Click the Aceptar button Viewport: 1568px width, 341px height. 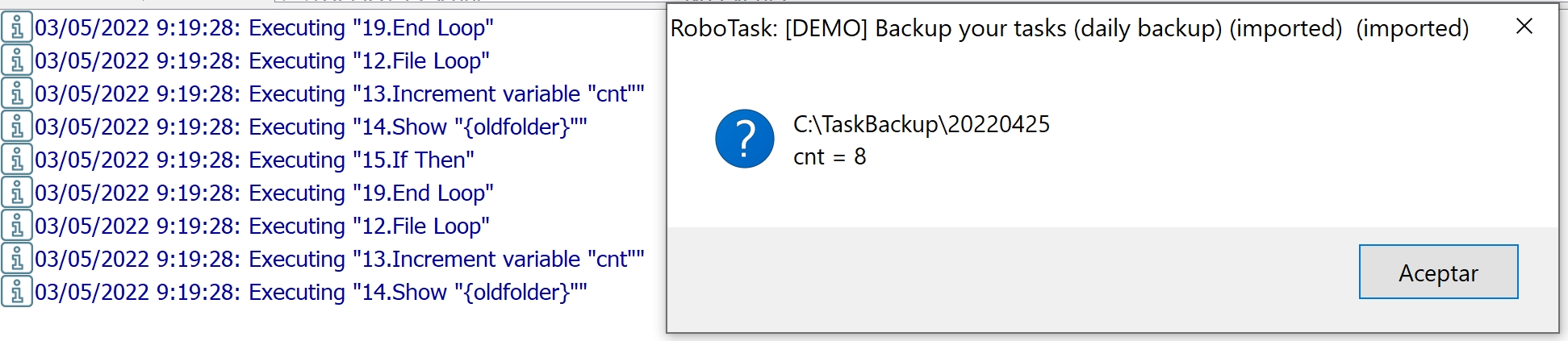coord(1438,272)
